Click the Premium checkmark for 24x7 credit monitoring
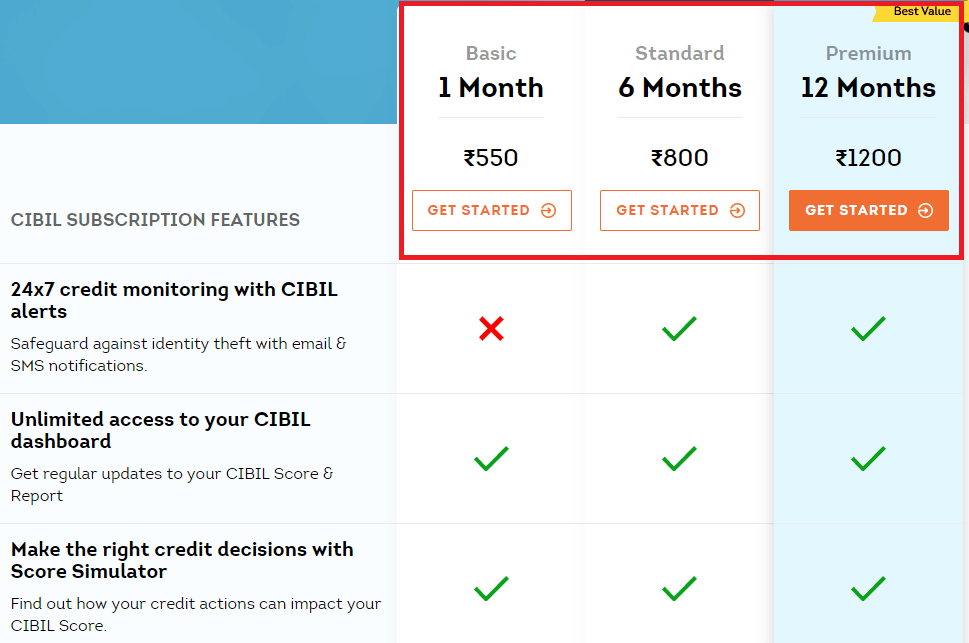Screen dimensions: 969x643 (868, 328)
